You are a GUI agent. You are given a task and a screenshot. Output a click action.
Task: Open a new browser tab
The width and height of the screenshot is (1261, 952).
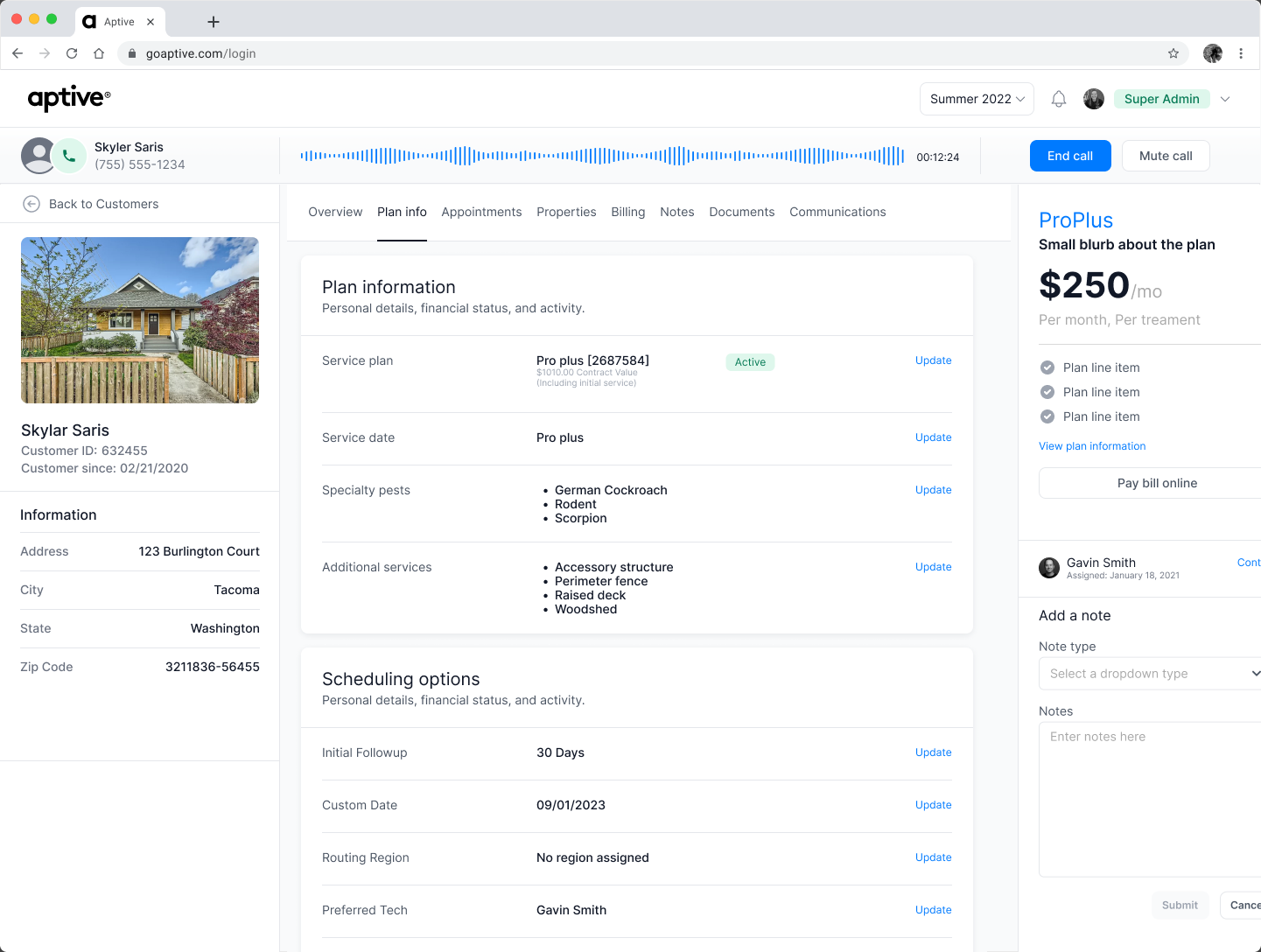coord(214,22)
